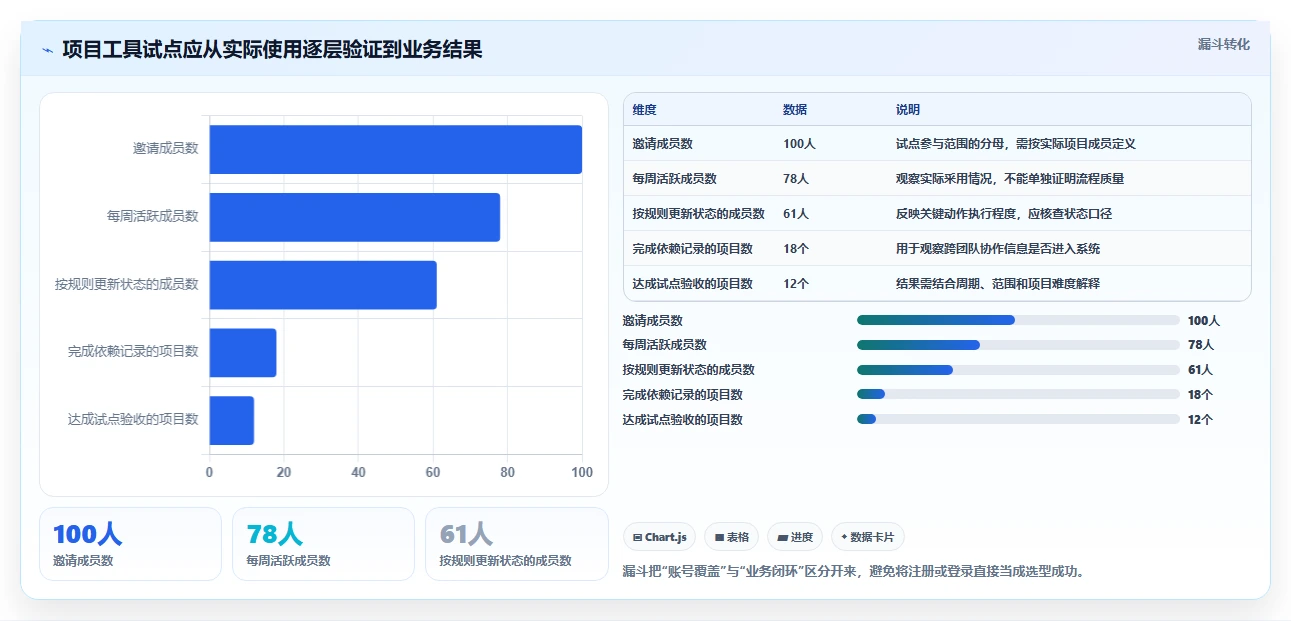Click the 61人 data card
Image resolution: width=1291 pixels, height=621 pixels.
pos(516,544)
